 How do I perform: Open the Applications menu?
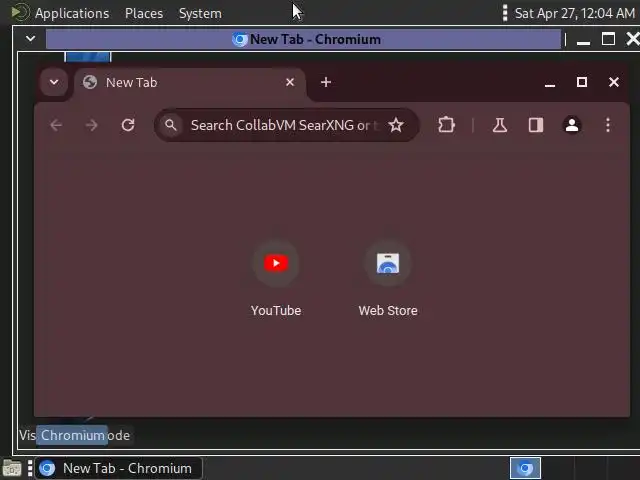pyautogui.click(x=72, y=13)
